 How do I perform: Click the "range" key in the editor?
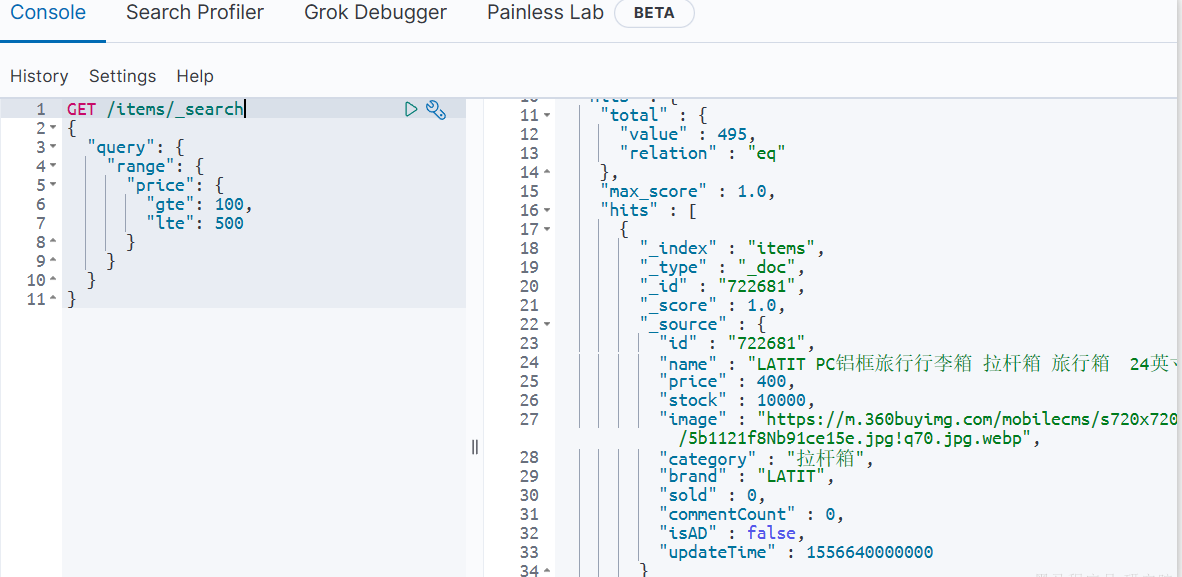[x=140, y=166]
